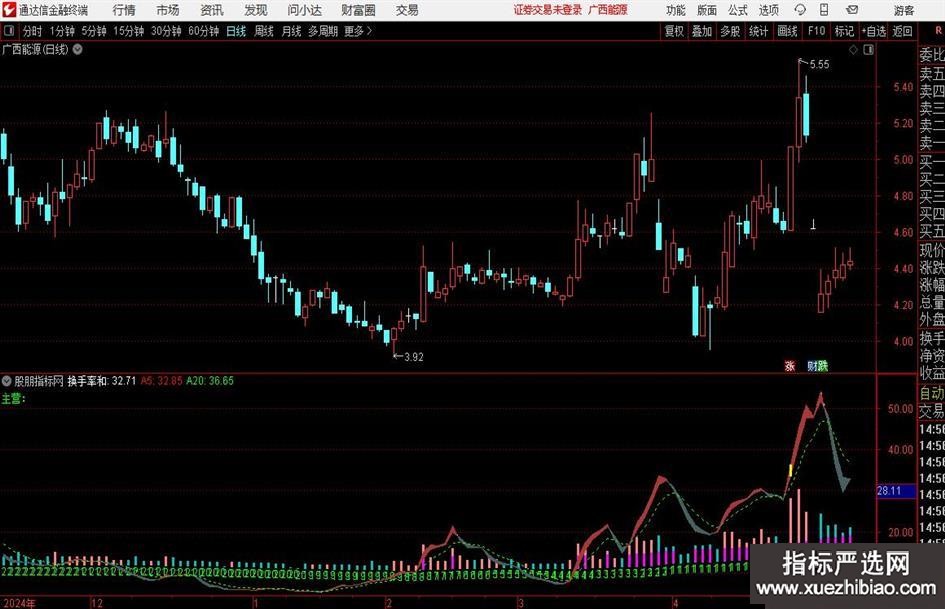945x609 pixels.
Task: Open the 行情 menu
Action: coord(124,10)
